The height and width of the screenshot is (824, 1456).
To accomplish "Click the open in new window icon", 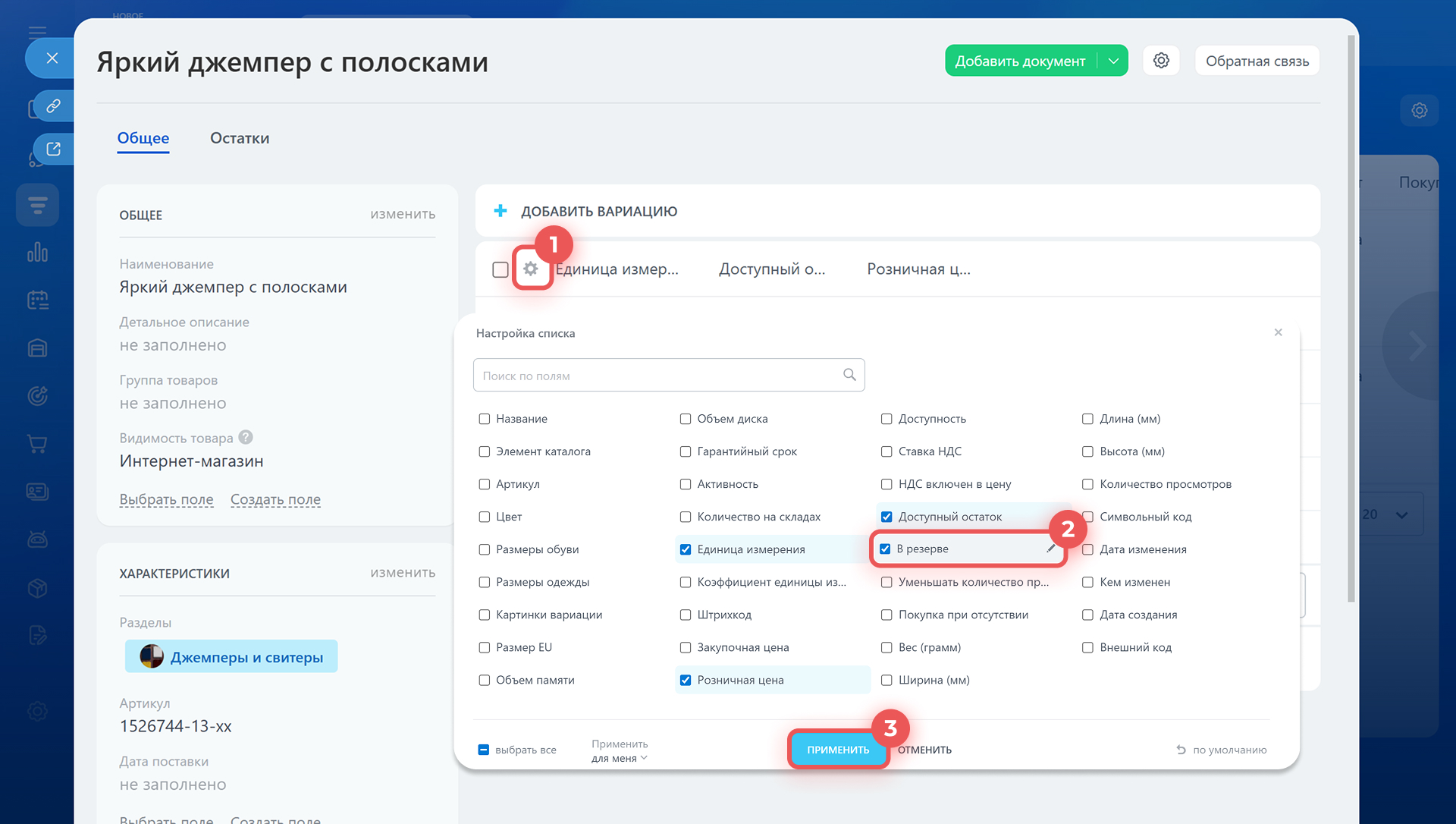I will pyautogui.click(x=53, y=149).
